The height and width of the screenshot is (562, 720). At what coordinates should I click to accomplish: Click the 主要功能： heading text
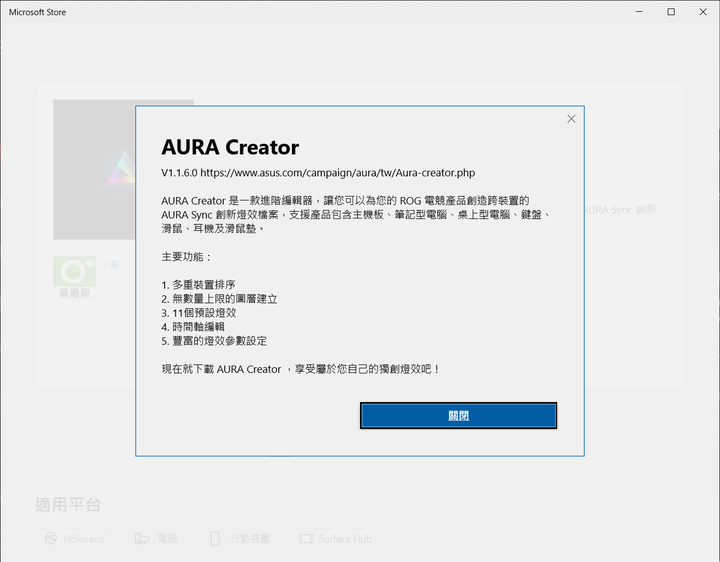pyautogui.click(x=186, y=257)
